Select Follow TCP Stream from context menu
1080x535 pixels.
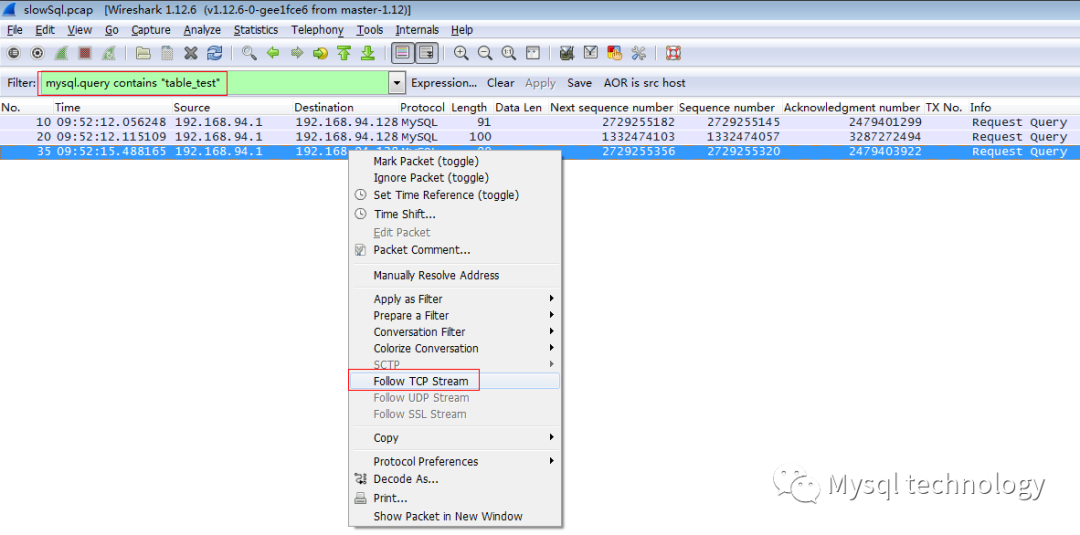tap(420, 381)
